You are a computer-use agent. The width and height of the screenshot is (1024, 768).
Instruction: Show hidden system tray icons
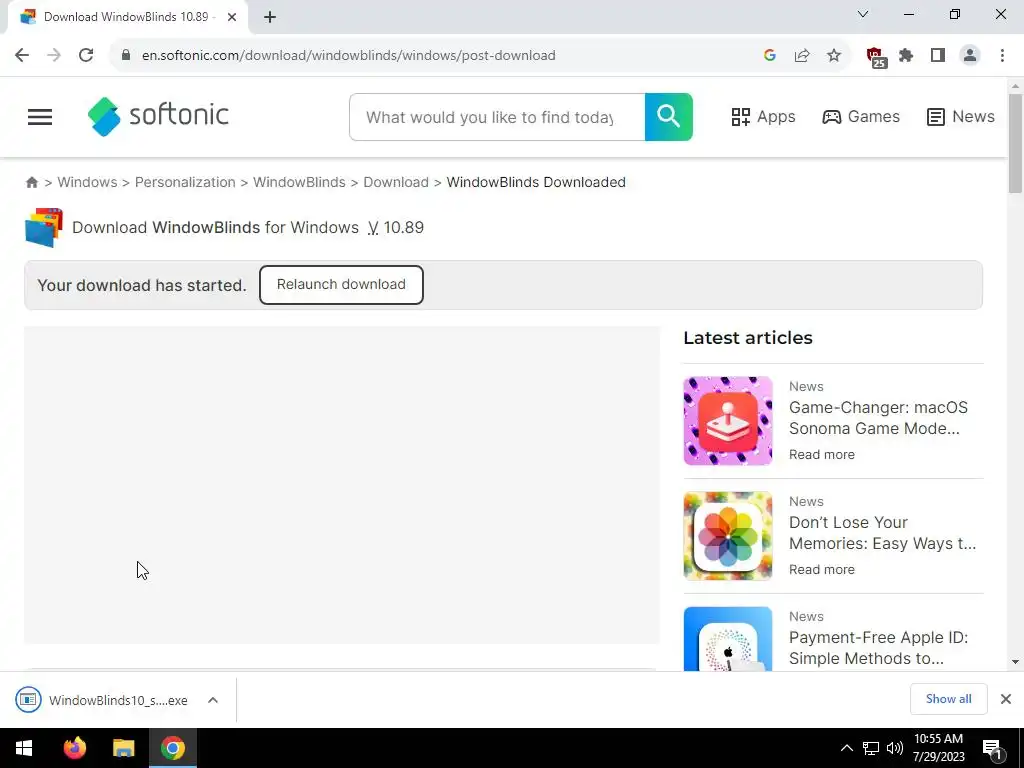pyautogui.click(x=846, y=748)
